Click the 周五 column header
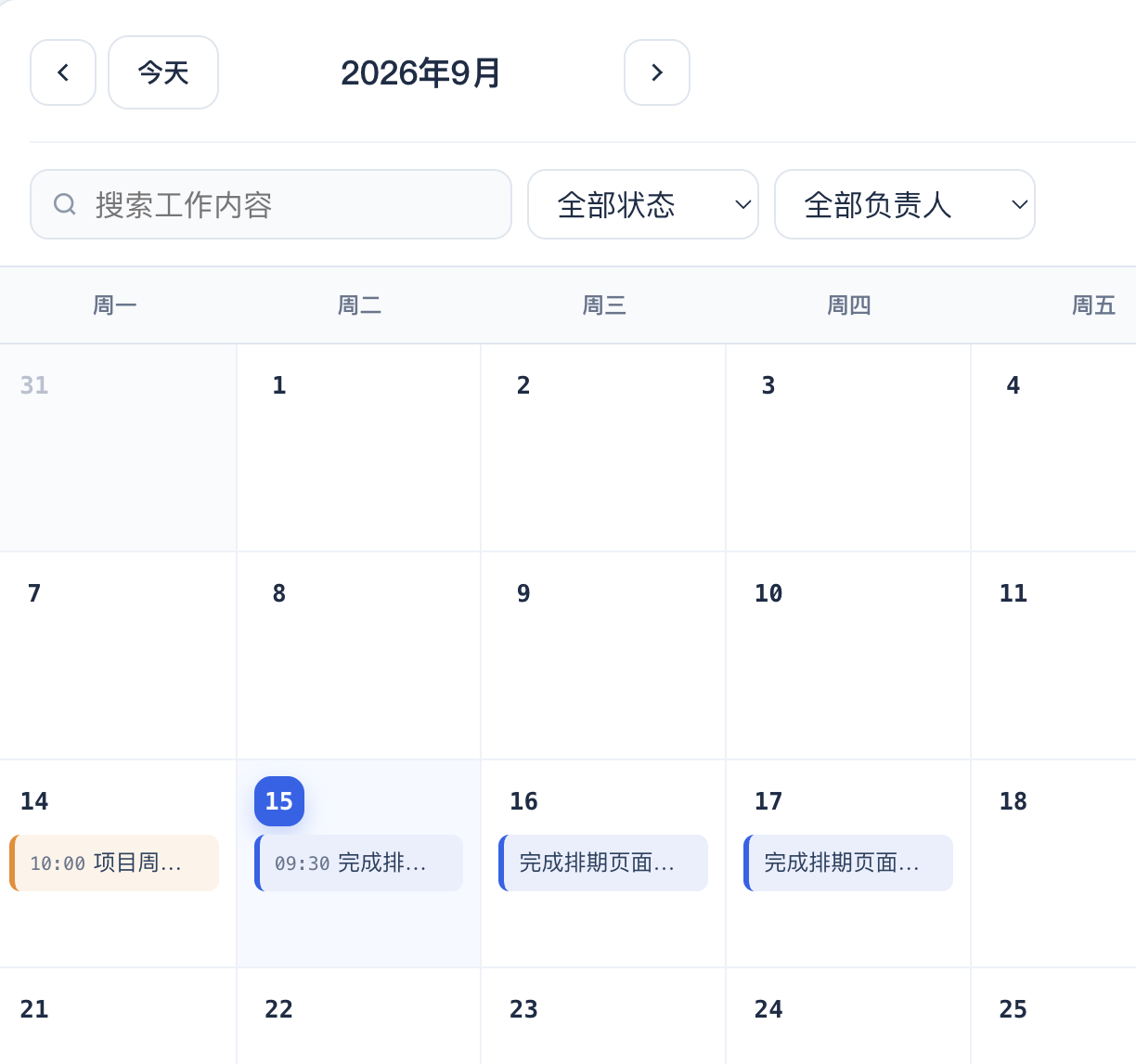This screenshot has height=1064, width=1136. click(1094, 305)
